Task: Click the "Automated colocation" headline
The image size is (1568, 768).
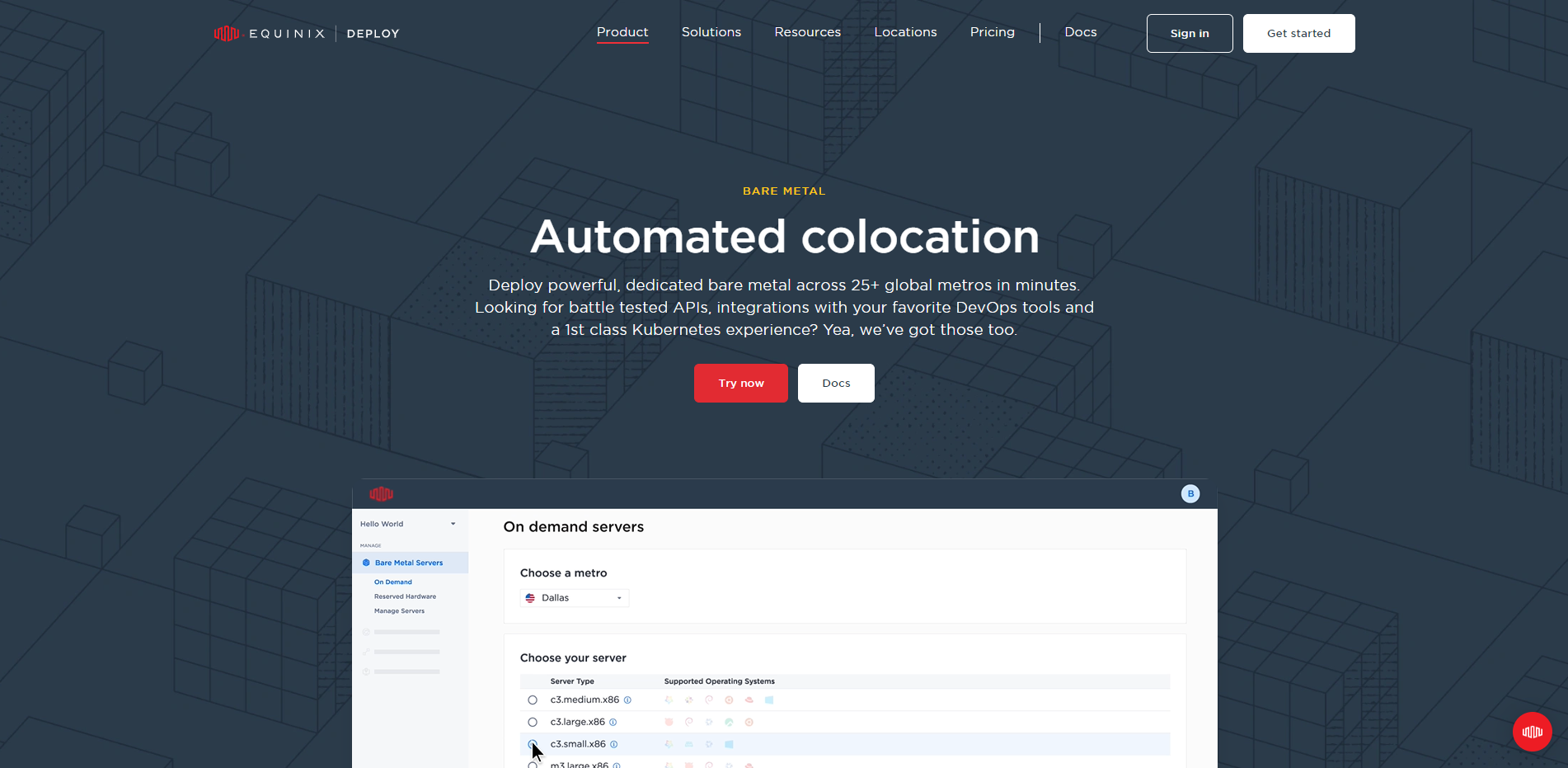Action: pyautogui.click(x=785, y=237)
